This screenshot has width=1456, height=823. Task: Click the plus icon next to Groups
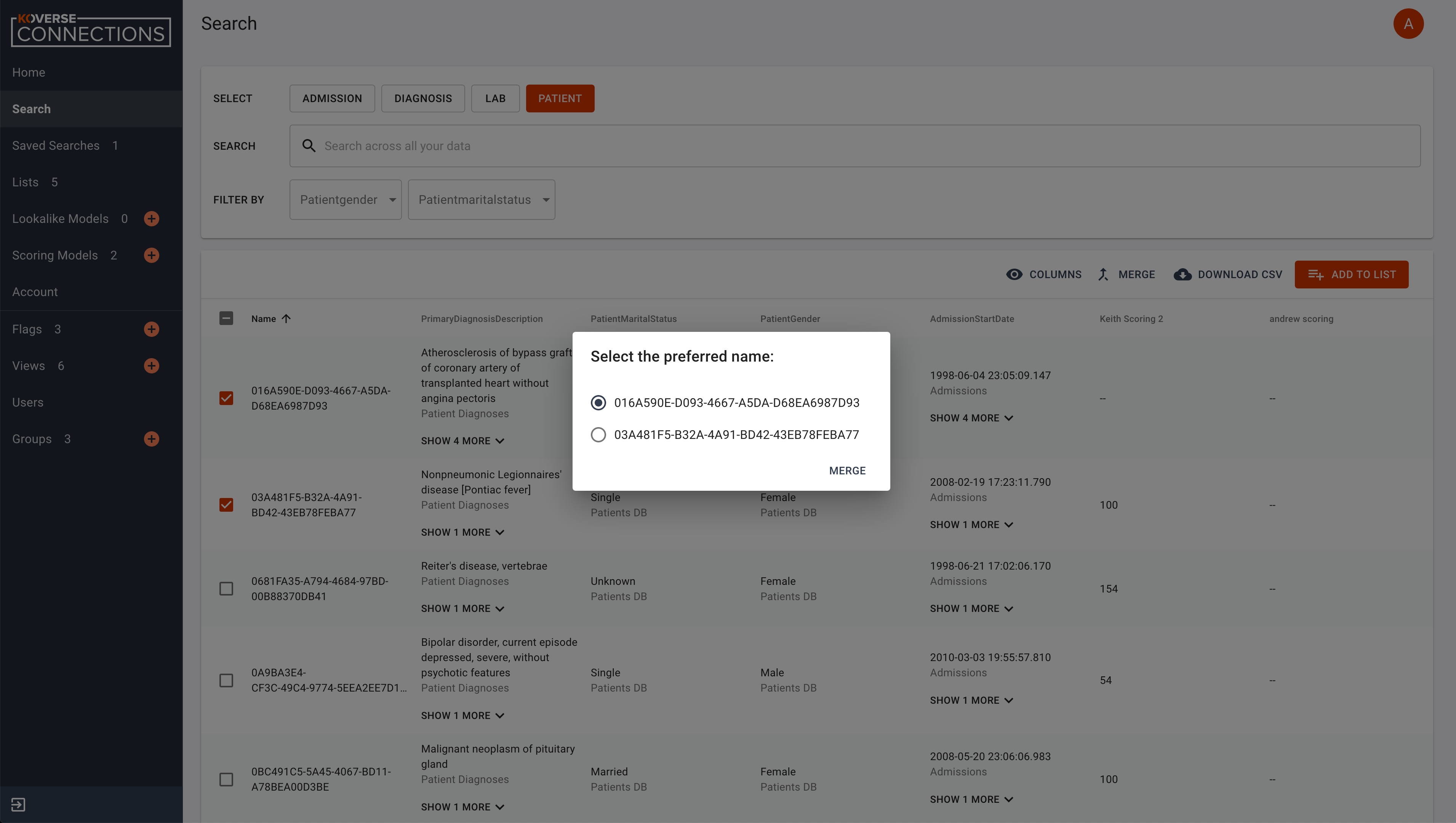coord(152,439)
